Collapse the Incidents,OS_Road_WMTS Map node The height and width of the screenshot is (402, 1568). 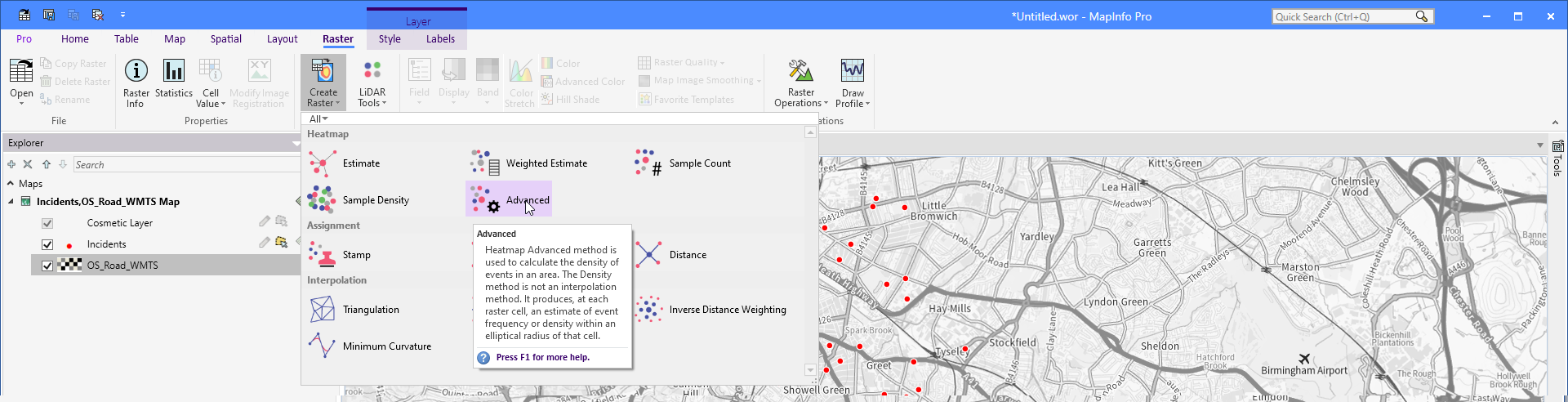(11, 202)
